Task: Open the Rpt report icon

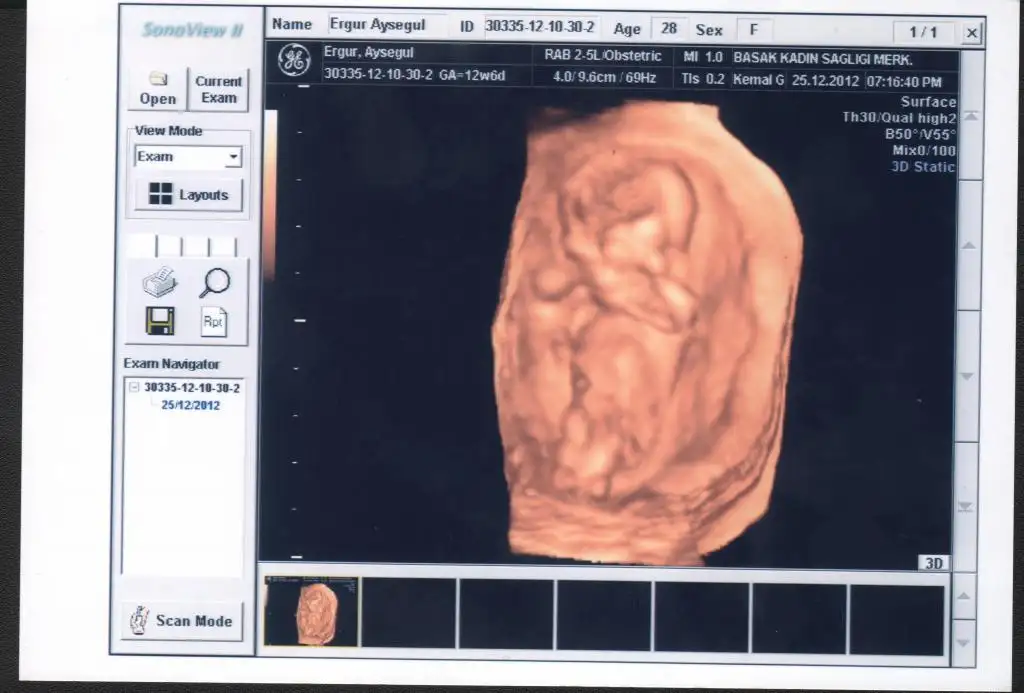Action: 214,321
